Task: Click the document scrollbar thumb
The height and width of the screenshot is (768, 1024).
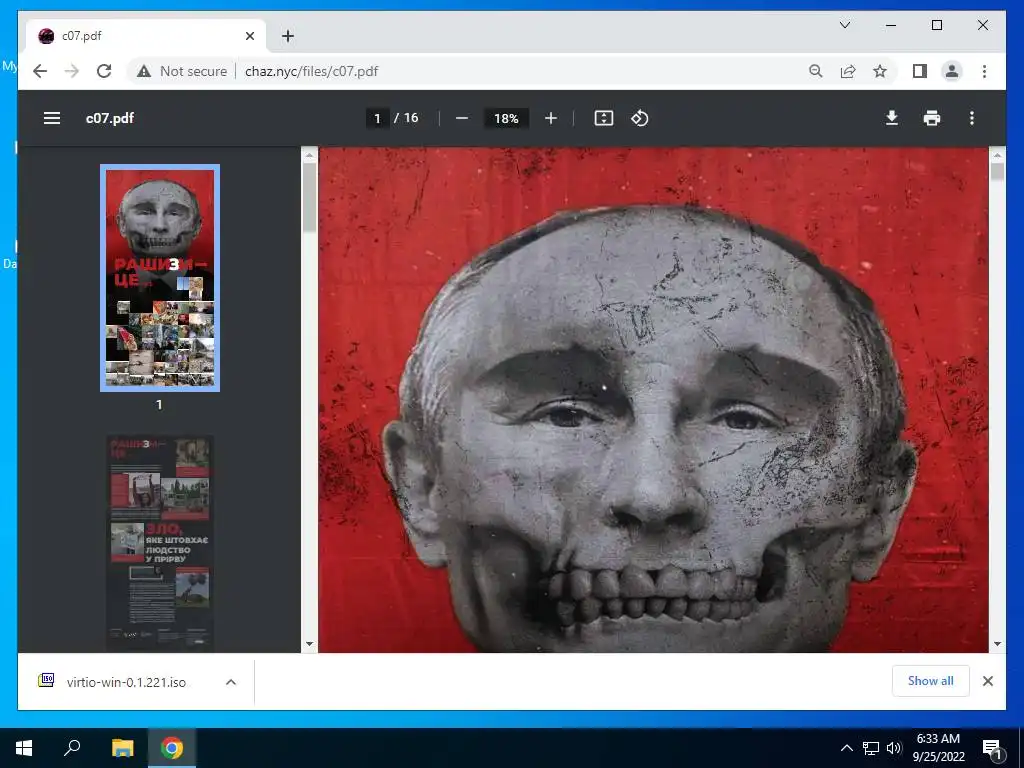Action: 997,172
